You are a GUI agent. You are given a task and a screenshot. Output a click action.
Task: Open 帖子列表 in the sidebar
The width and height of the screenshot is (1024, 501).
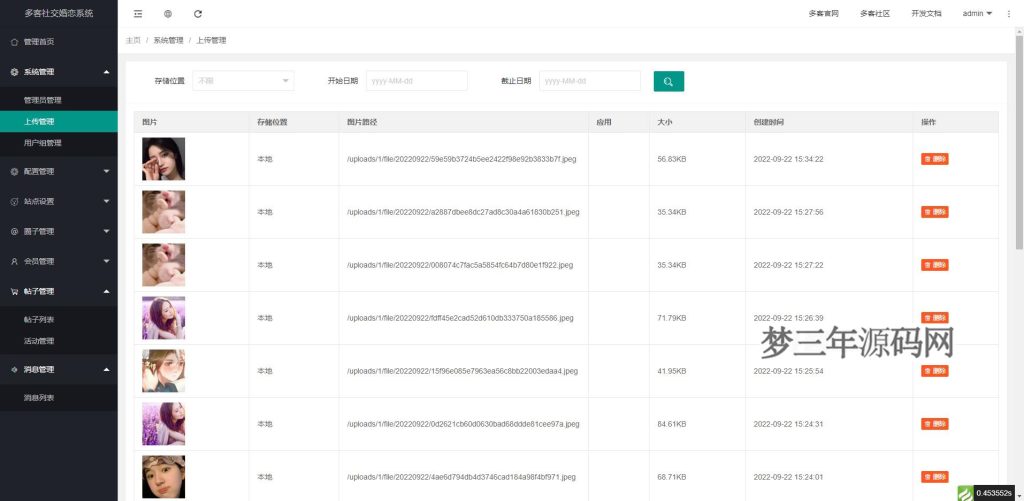click(39, 319)
